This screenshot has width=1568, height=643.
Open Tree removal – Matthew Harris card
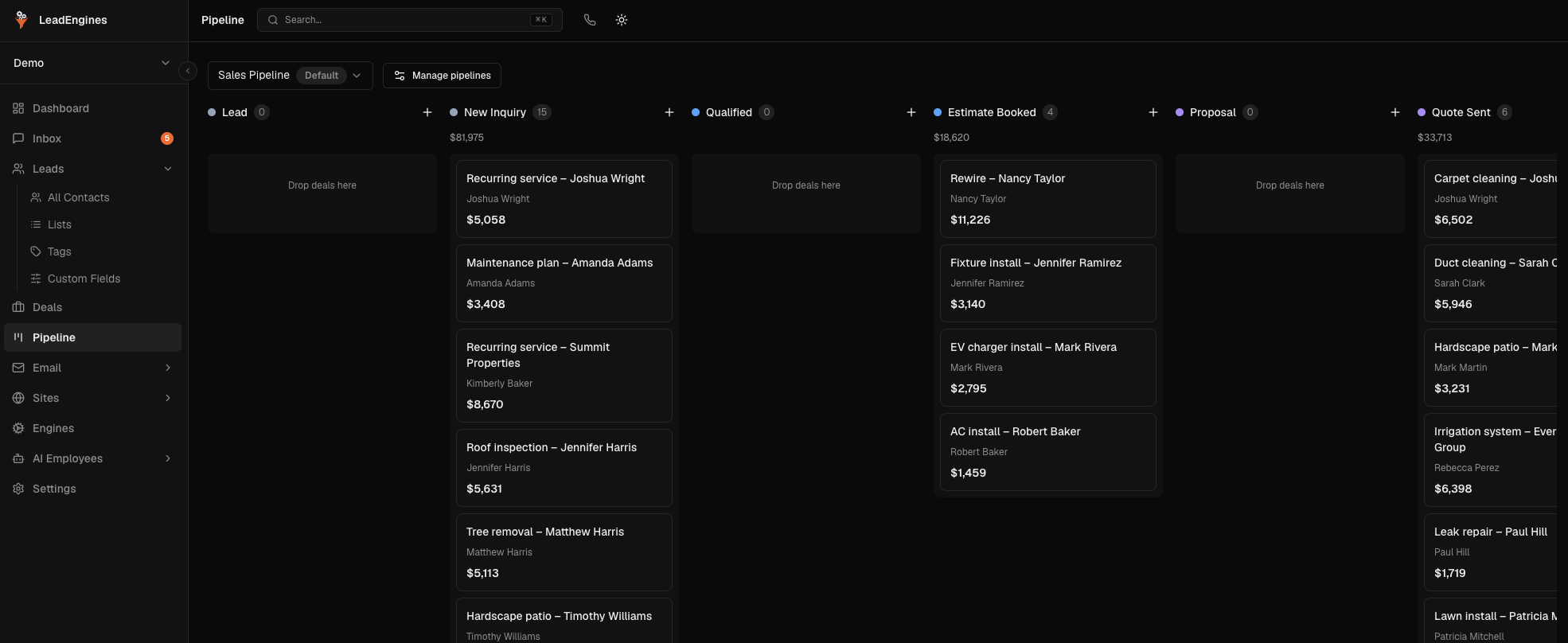point(564,552)
